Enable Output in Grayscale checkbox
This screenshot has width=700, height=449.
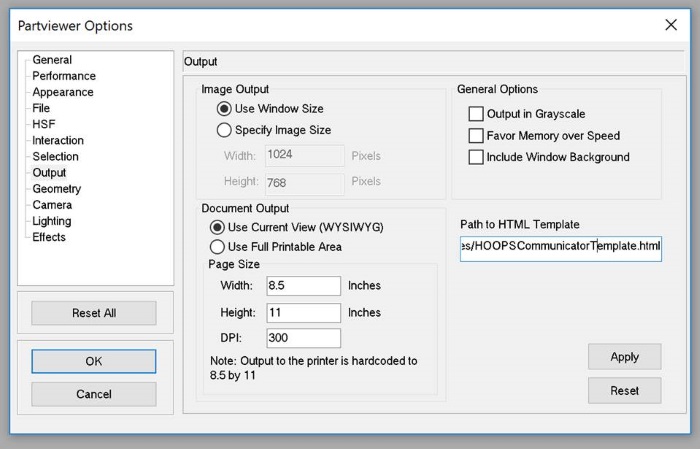point(476,114)
